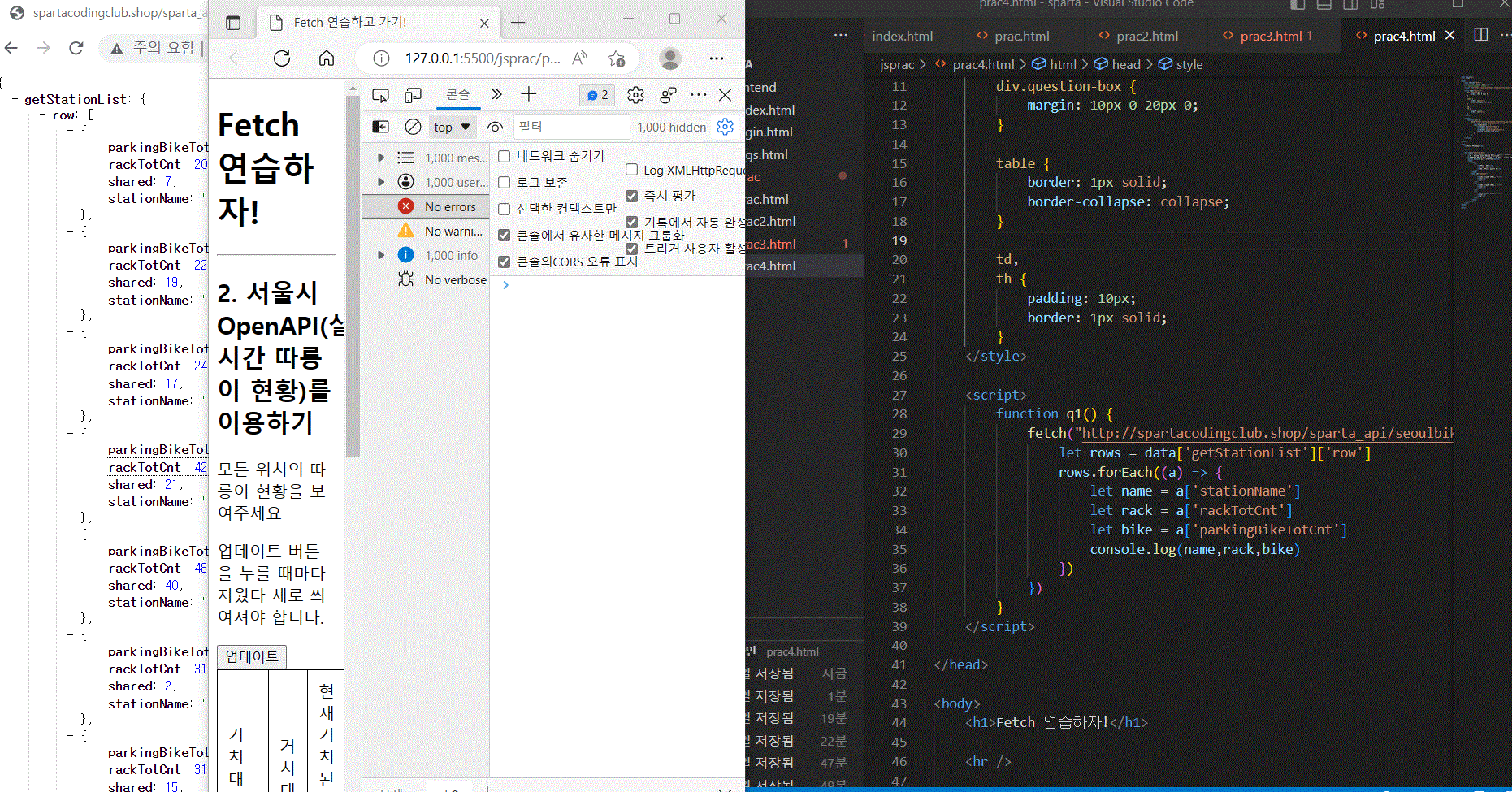Collapse the JSON object with rackTotCnt 20
This screenshot has height=792, width=1512.
click(71, 130)
